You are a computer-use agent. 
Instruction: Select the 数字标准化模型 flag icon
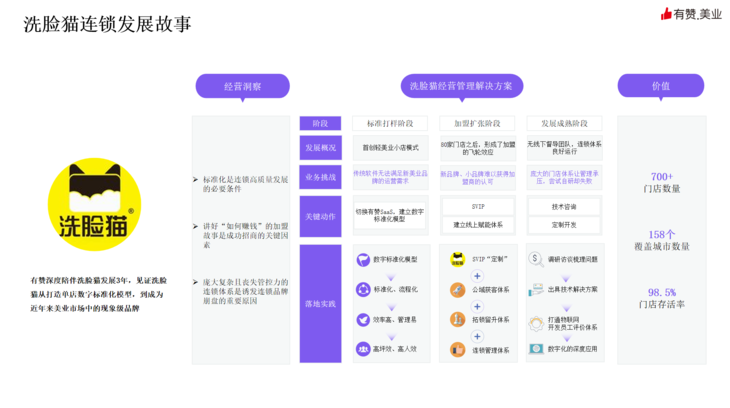(363, 259)
